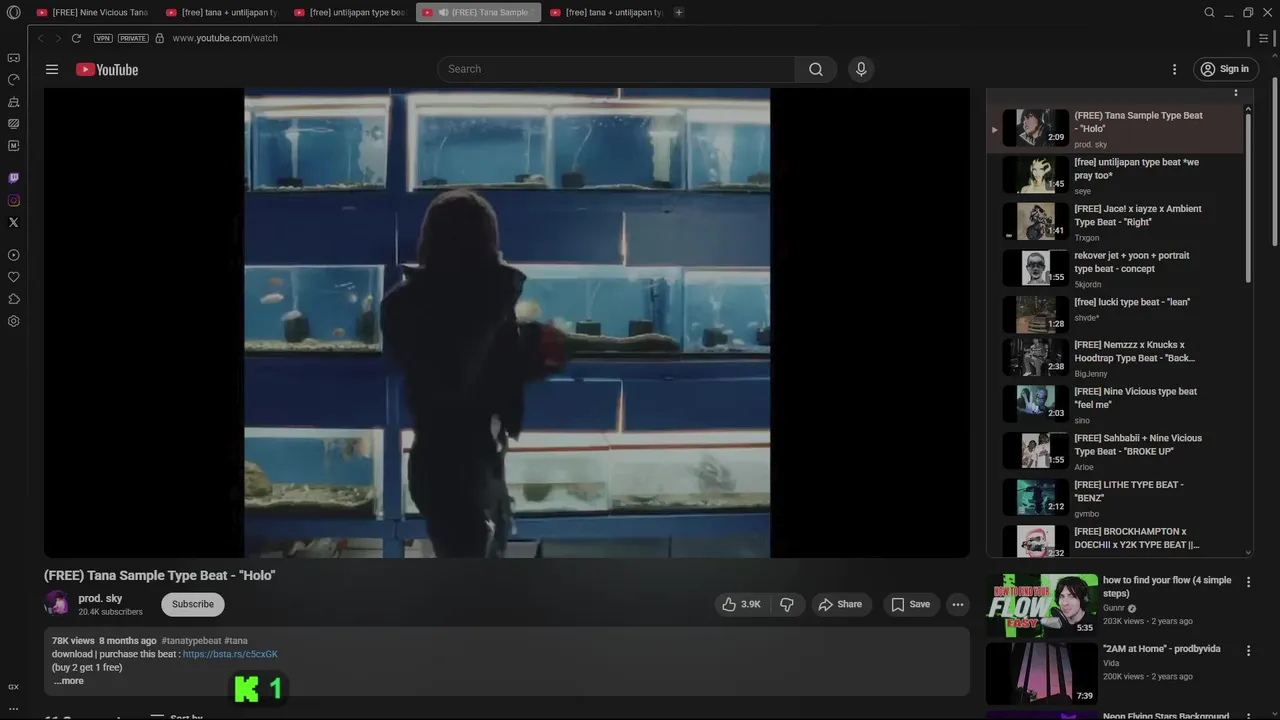Open prod. sky channel avatar
Screen dimensions: 1280x720
tap(57, 603)
